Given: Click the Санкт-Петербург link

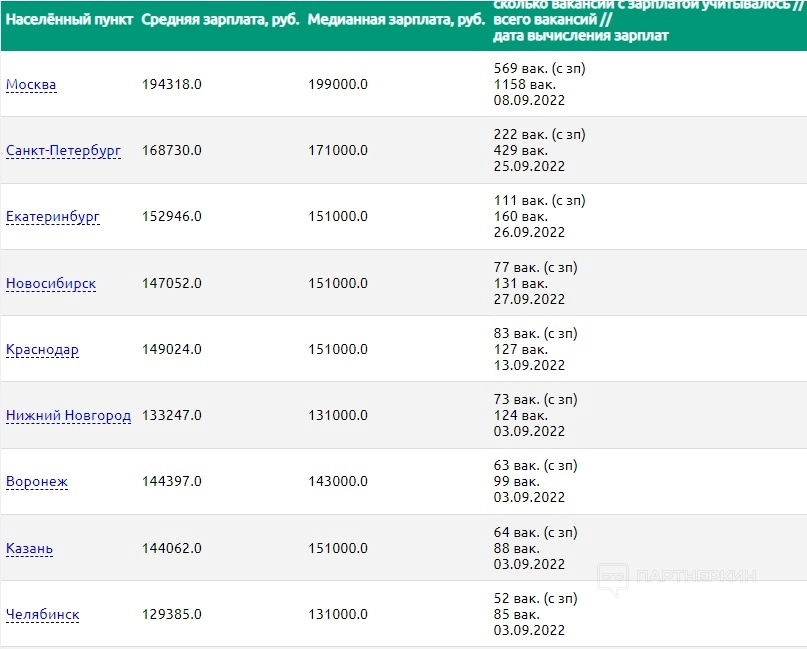Looking at the screenshot, I should 63,151.
